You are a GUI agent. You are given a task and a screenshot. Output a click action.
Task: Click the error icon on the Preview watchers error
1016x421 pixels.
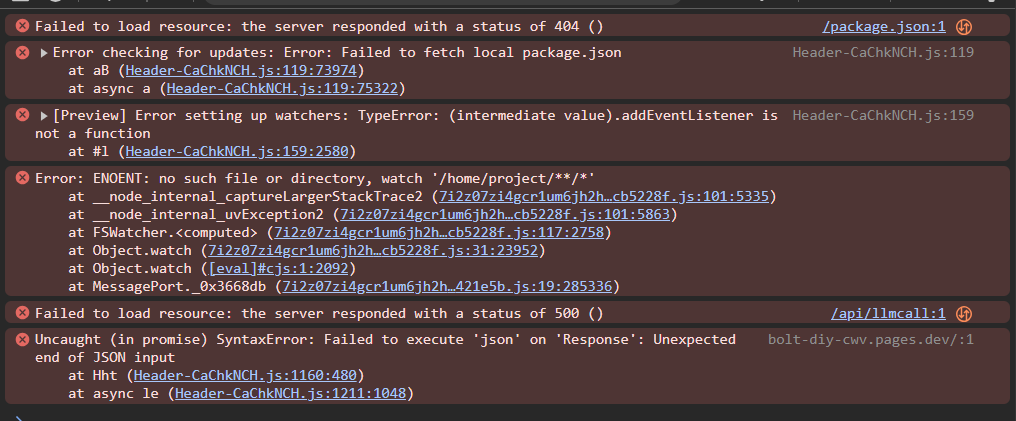(22, 115)
